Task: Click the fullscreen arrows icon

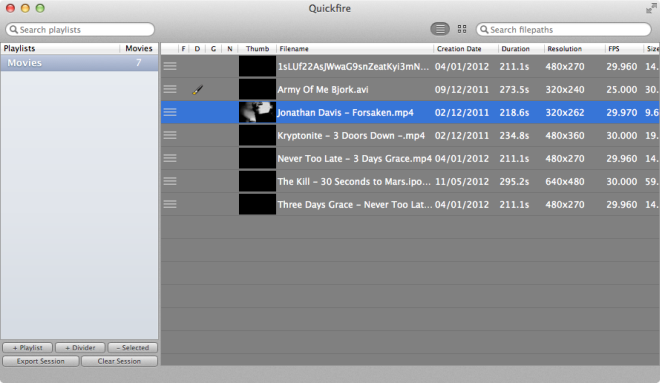Action: pyautogui.click(x=651, y=8)
